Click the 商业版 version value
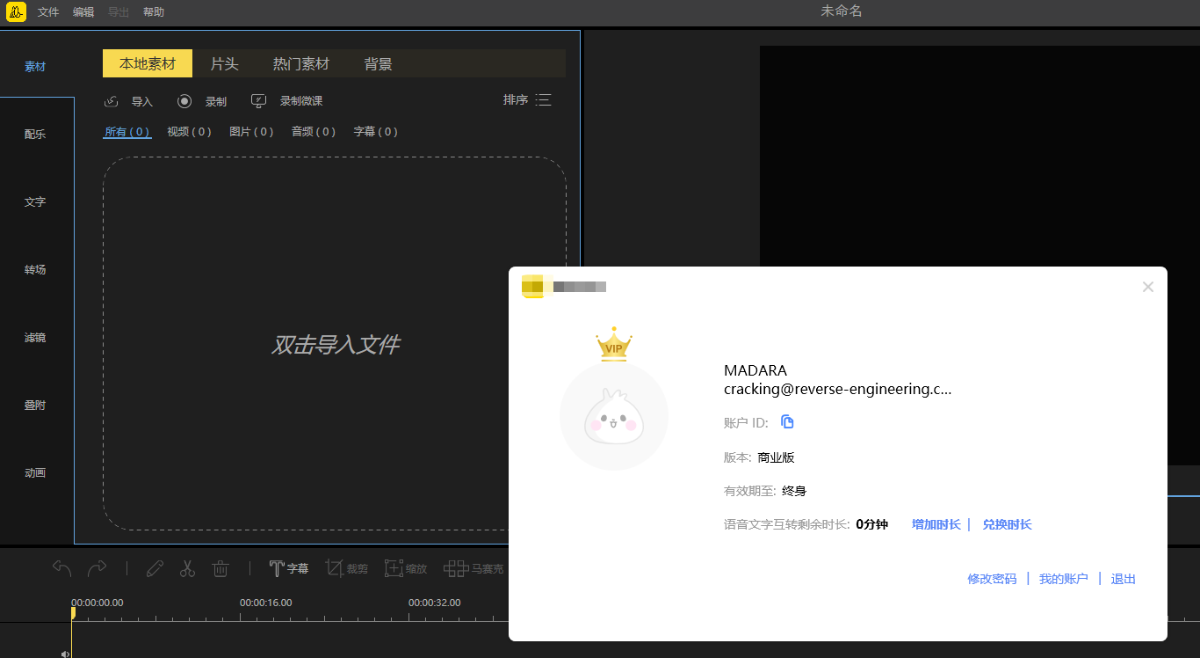 tap(776, 457)
